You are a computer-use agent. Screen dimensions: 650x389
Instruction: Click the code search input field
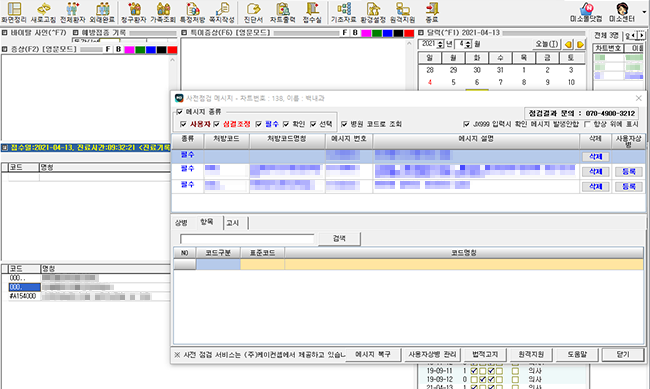[x=247, y=239]
